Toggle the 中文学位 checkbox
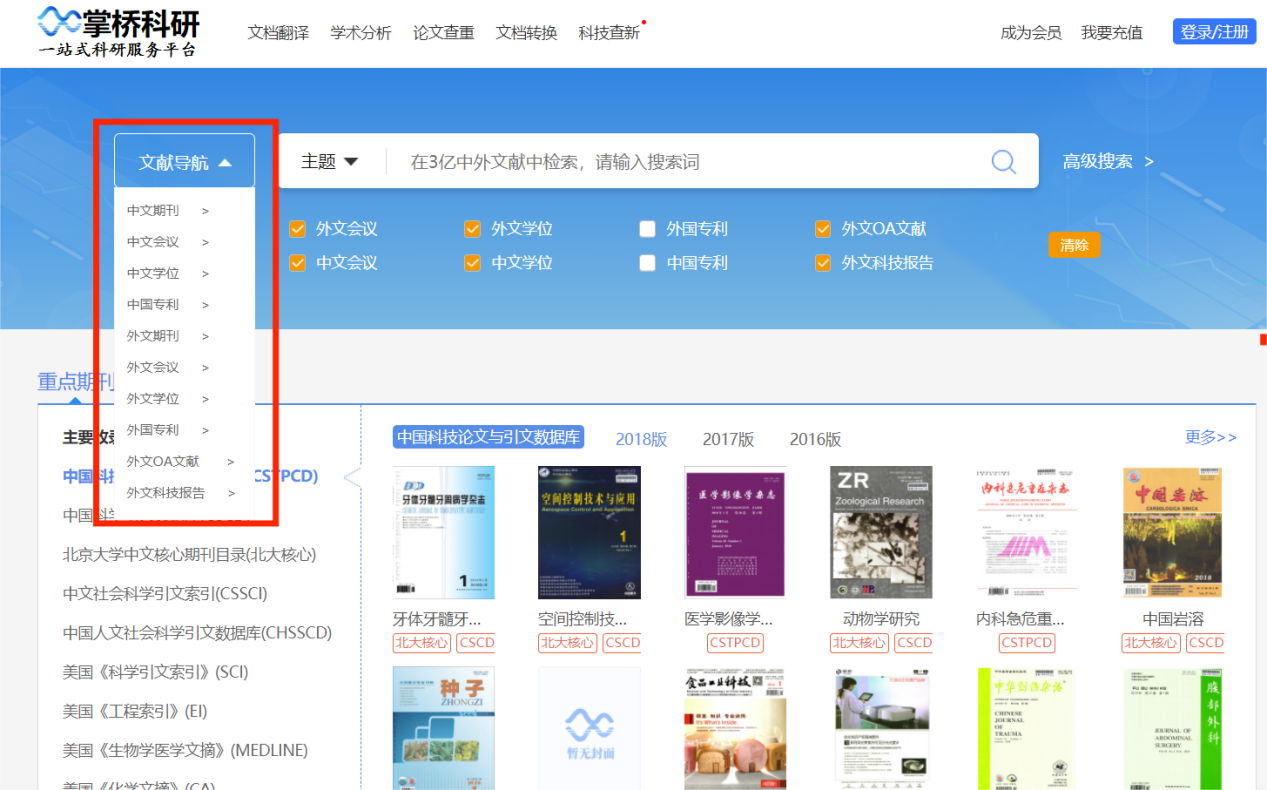 472,263
